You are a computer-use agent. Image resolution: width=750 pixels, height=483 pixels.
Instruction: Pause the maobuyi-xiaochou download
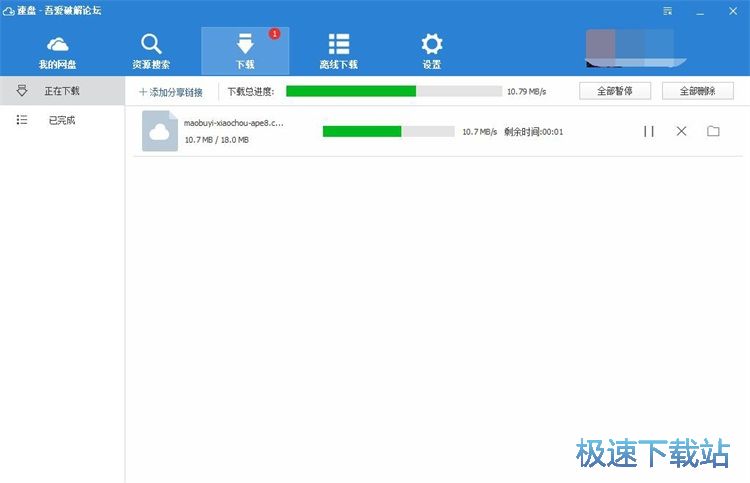(649, 131)
